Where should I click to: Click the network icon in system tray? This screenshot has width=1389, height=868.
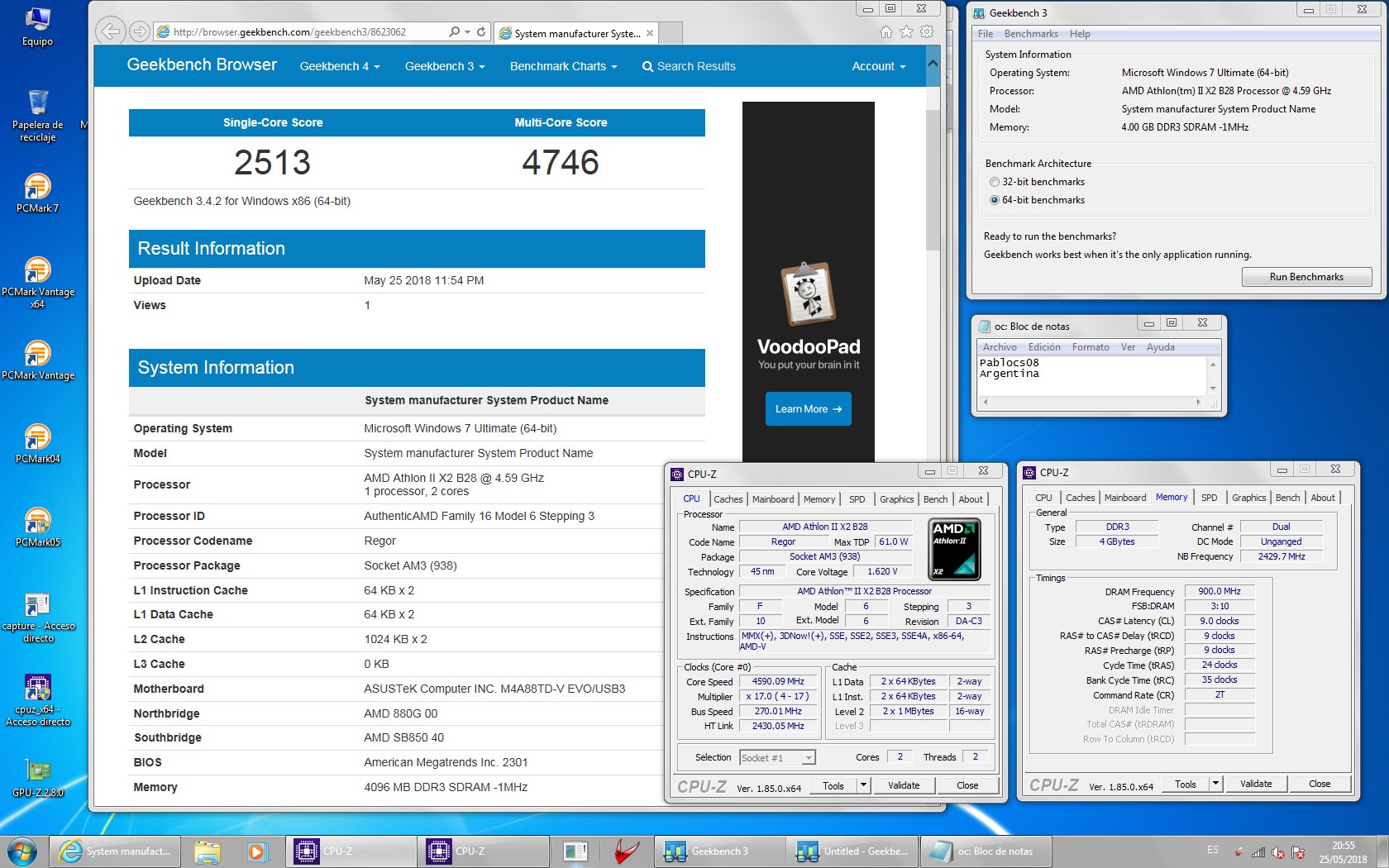click(1258, 852)
